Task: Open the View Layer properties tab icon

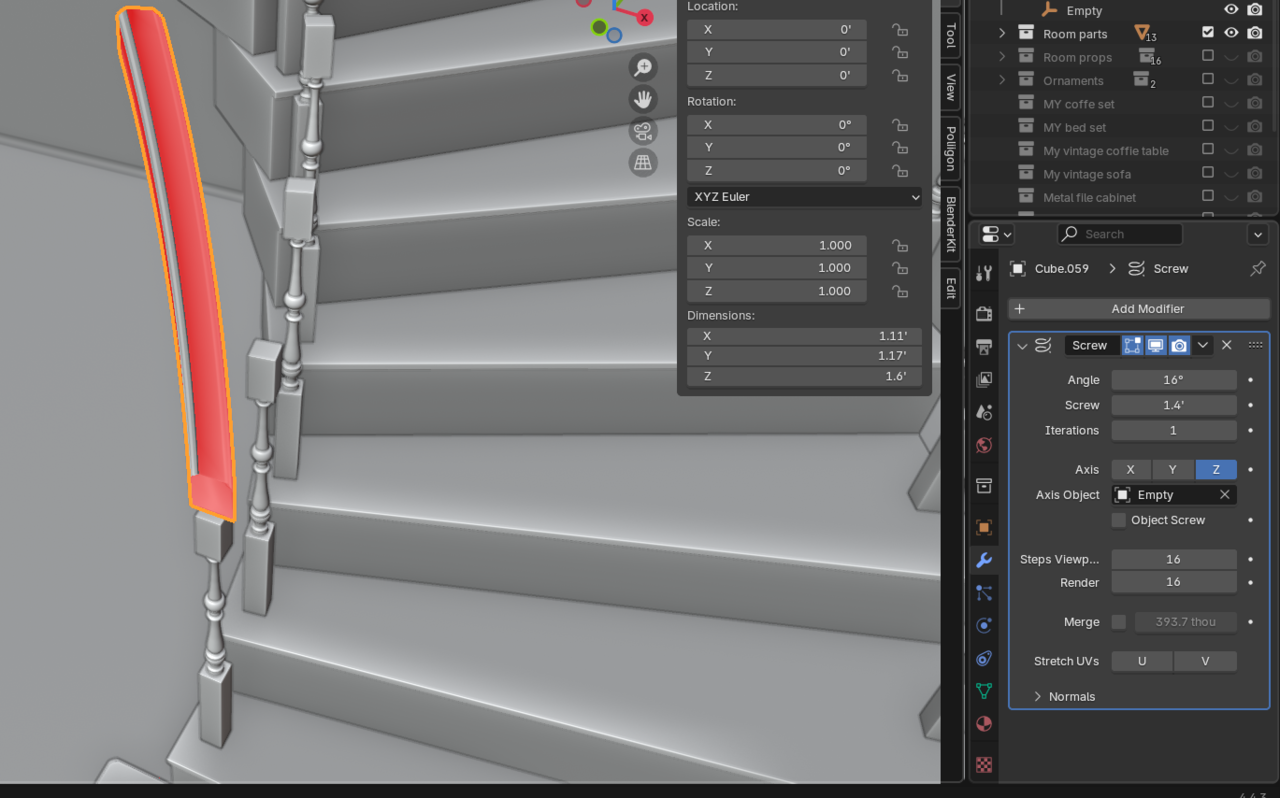Action: point(984,380)
